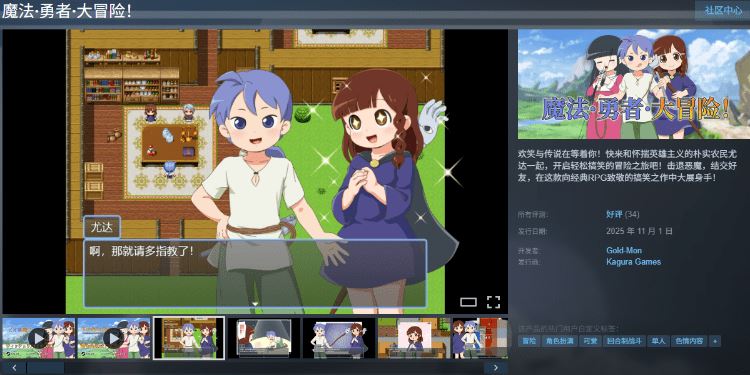The width and height of the screenshot is (750, 375).
Task: Click the main screenshot of 尤达 dialogue
Action: click(255, 171)
